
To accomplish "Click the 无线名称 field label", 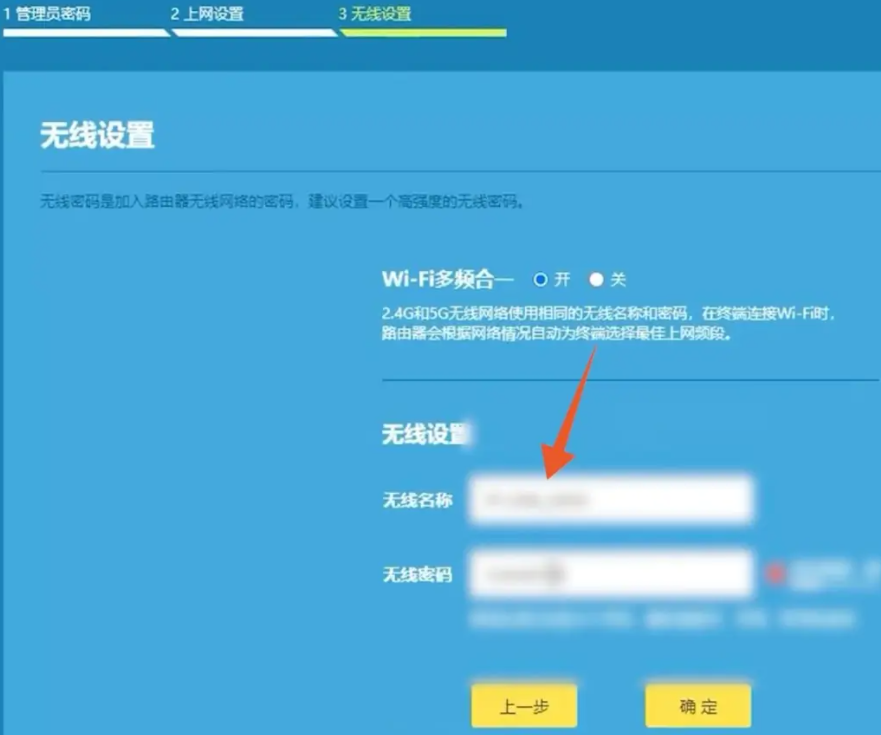I will 417,500.
